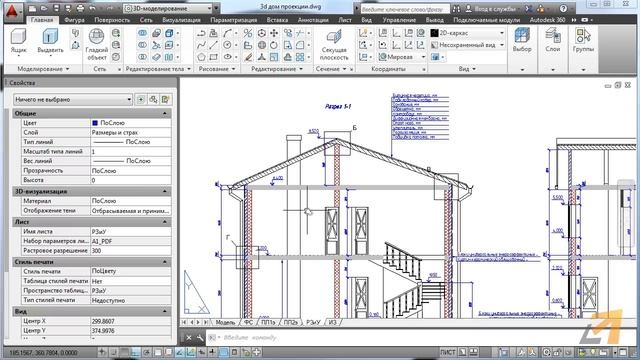
Task: Switch to the ПП1э layout tab
Action: tap(268, 322)
